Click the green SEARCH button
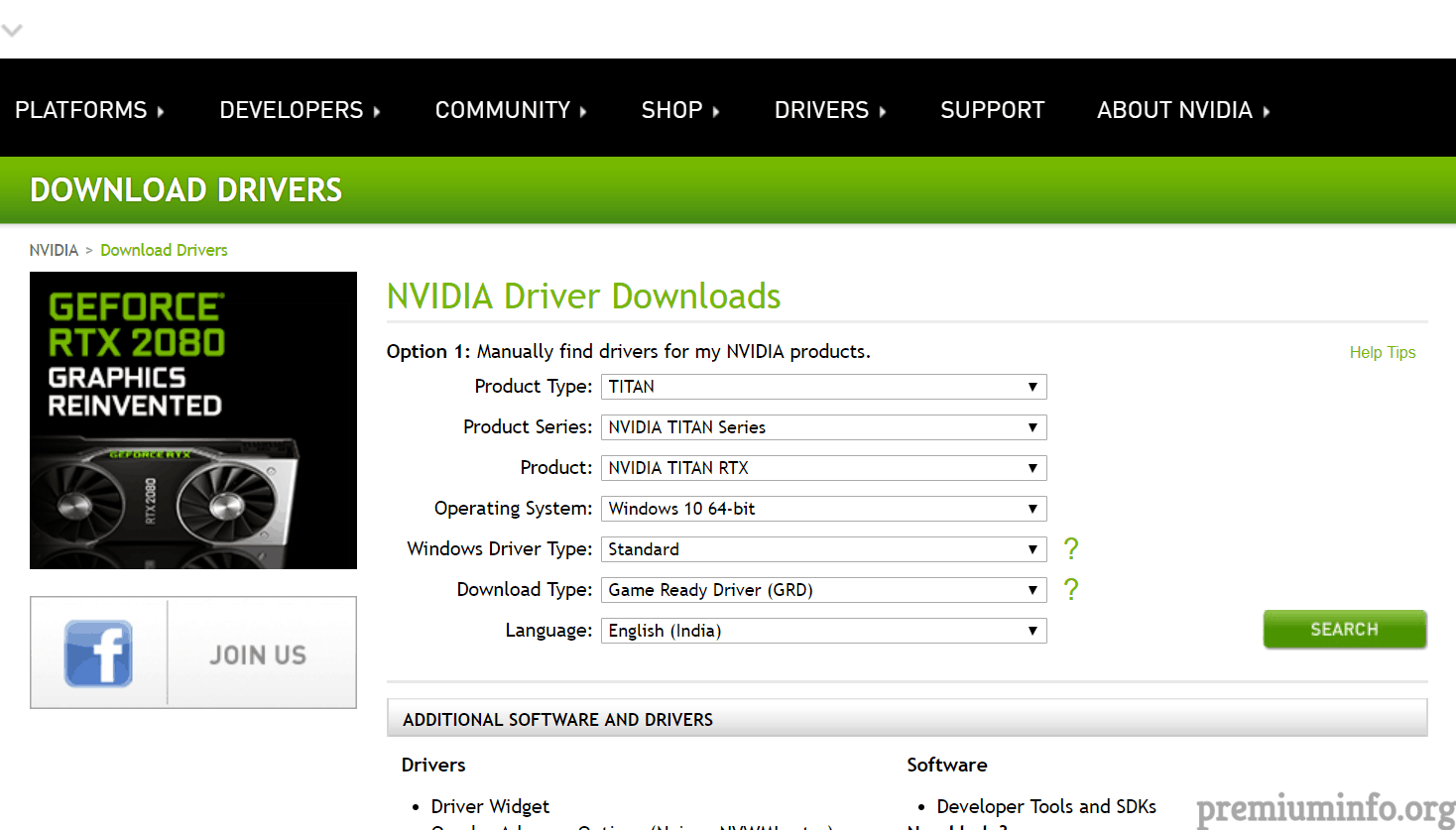This screenshot has width=1456, height=830. coord(1345,630)
